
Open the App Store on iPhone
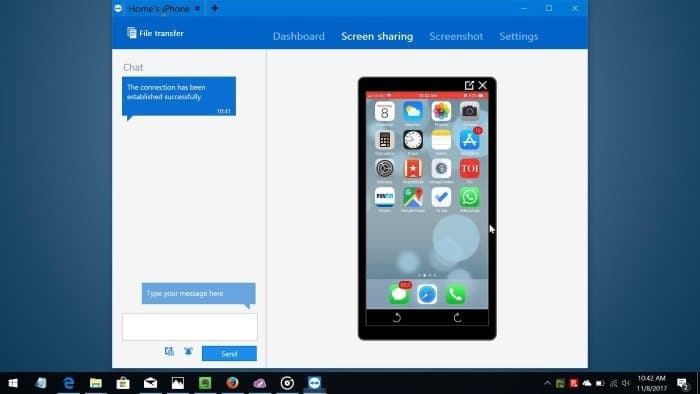[470, 140]
